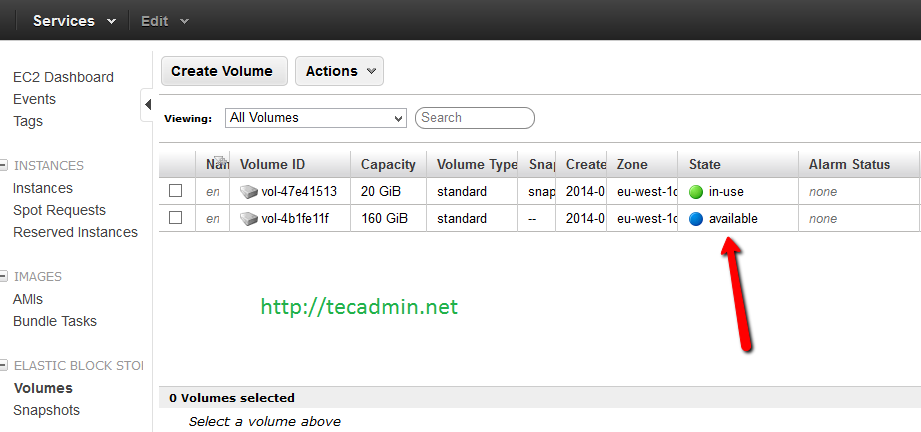
Task: Click the disk icon beside vol-4b1fe11f
Action: pos(249,219)
